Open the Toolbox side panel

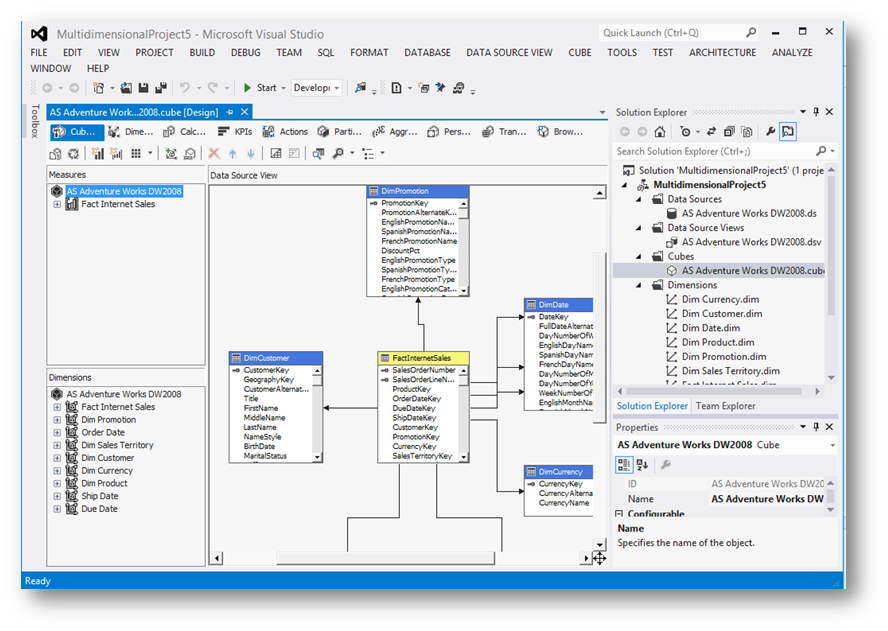tap(35, 121)
